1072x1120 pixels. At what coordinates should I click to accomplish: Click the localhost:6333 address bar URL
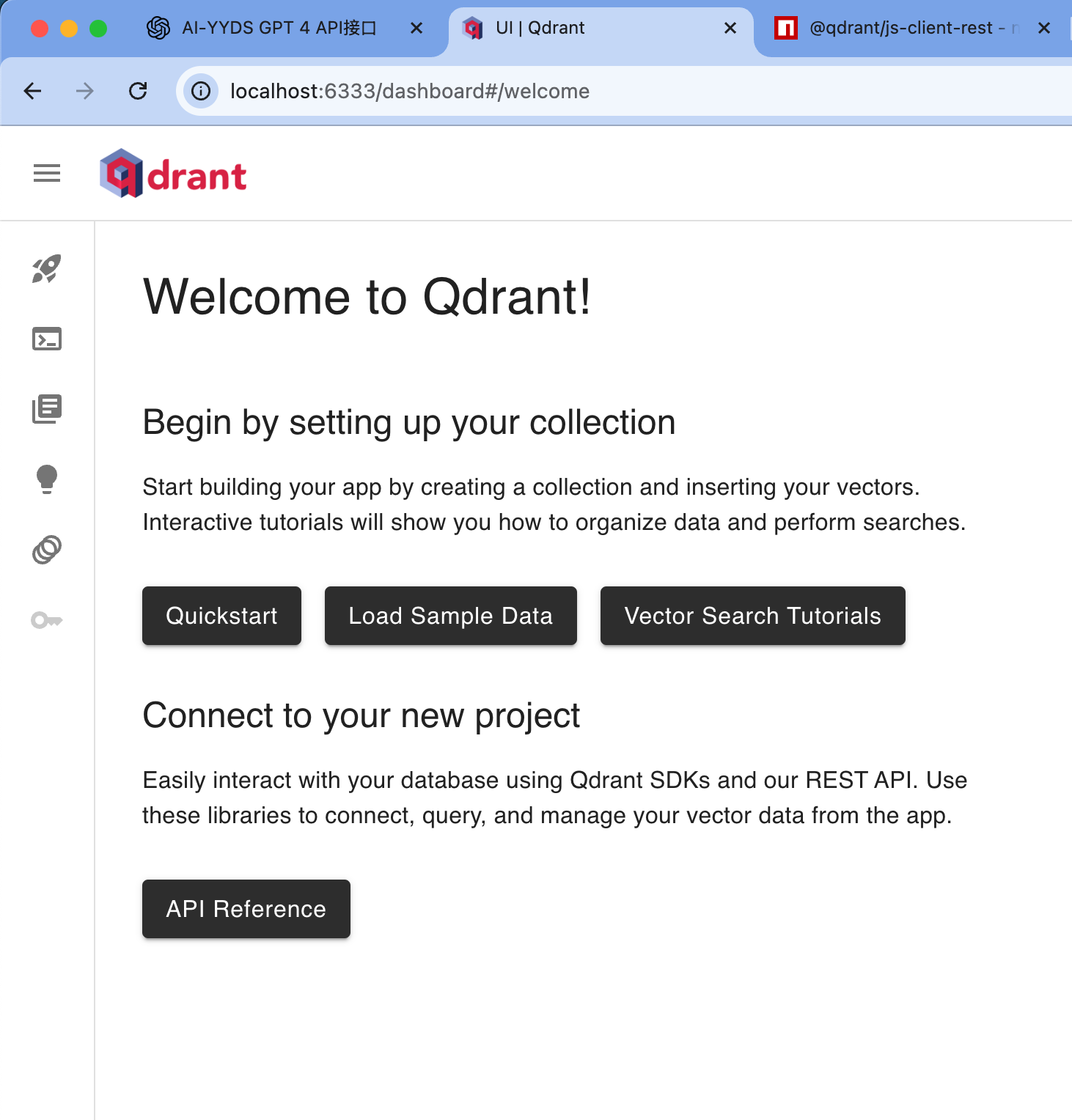410,91
